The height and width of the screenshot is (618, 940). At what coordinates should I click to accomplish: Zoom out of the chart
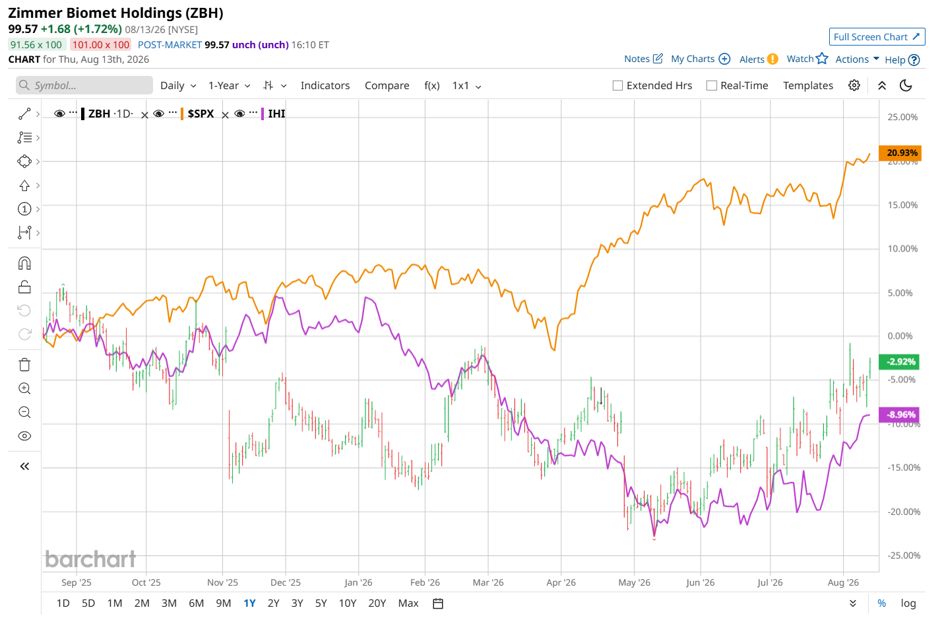coord(24,412)
